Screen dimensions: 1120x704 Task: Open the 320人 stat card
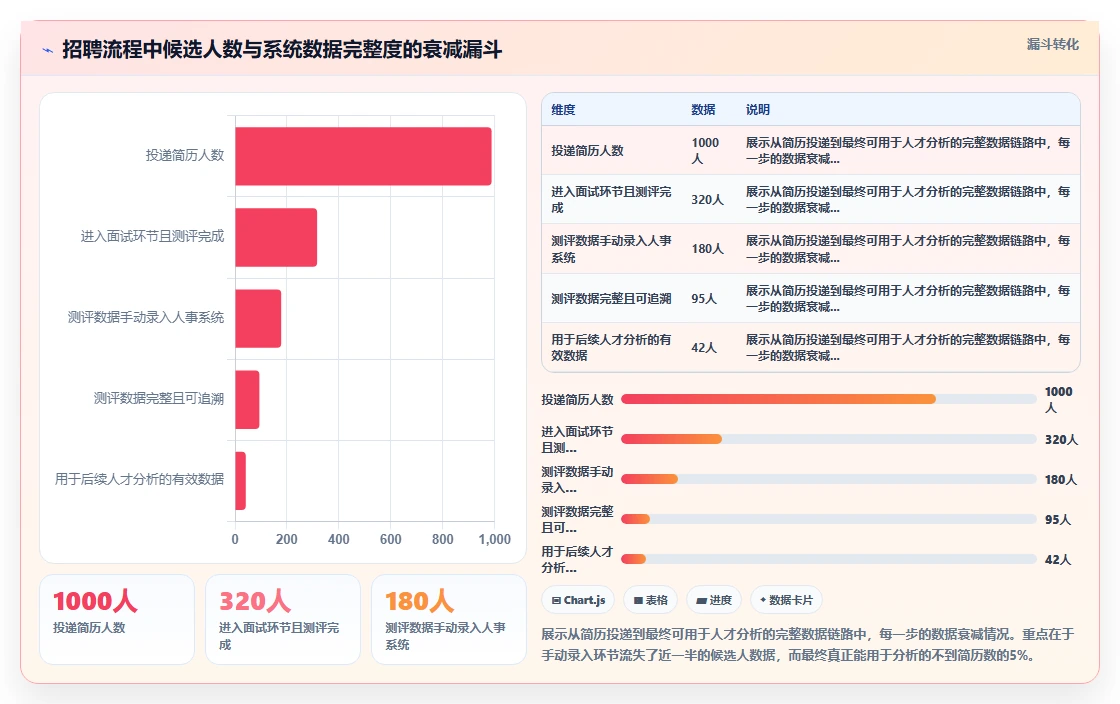pos(283,619)
